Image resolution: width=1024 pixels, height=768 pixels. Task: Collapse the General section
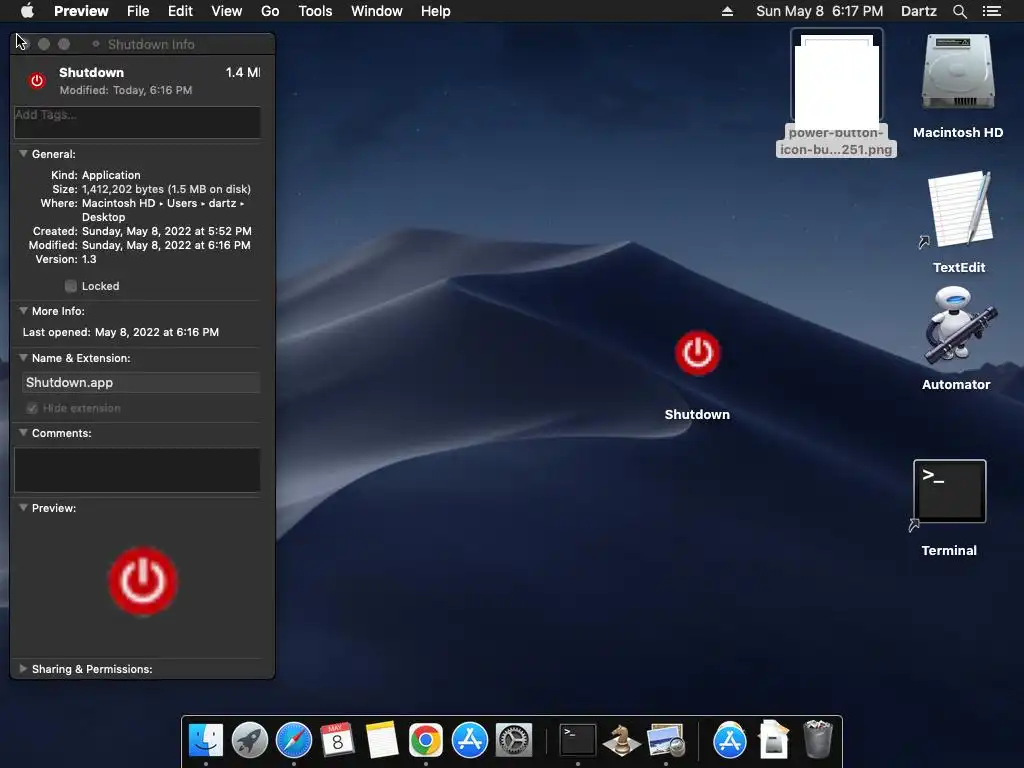click(24, 154)
